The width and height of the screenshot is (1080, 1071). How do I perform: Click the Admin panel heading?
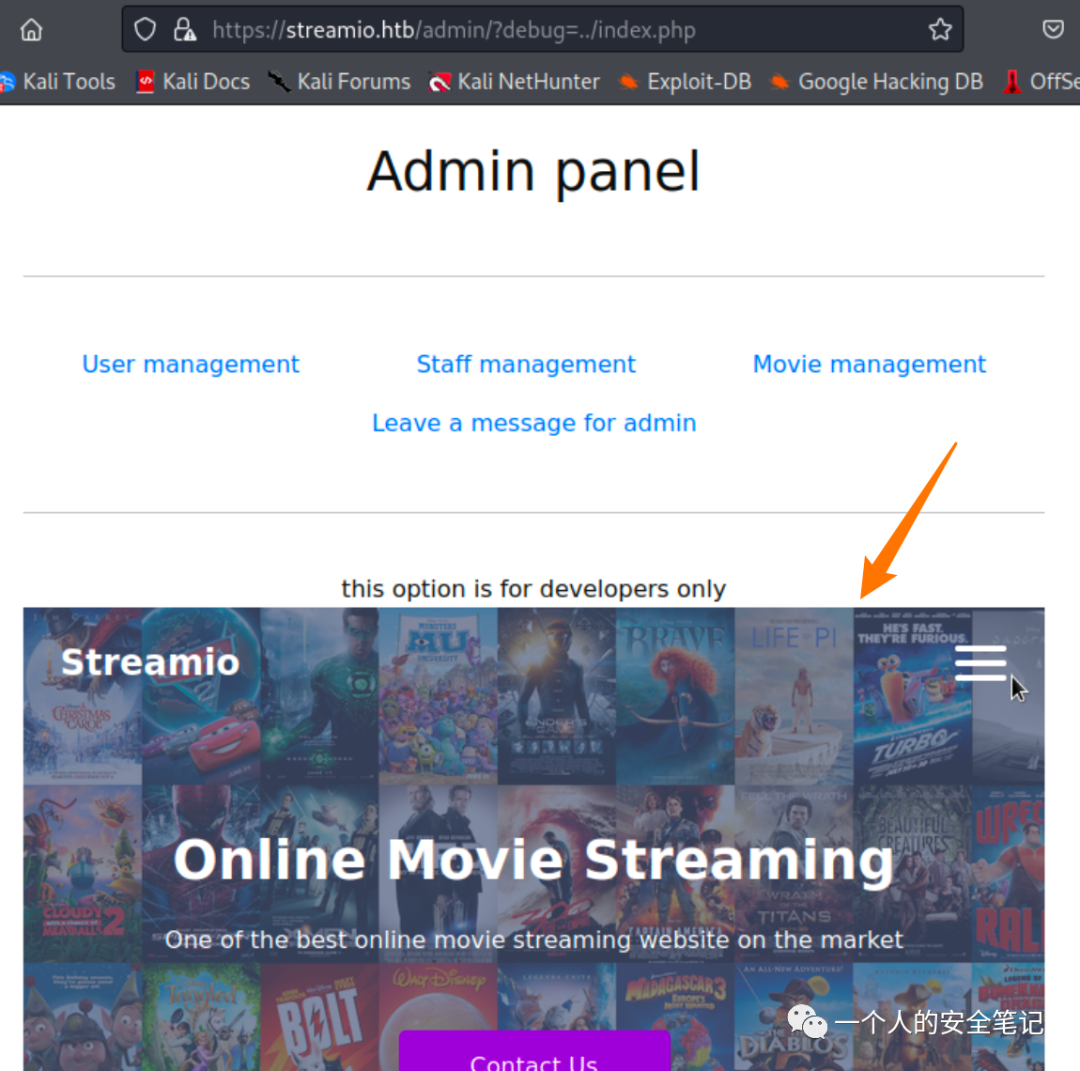[x=534, y=171]
